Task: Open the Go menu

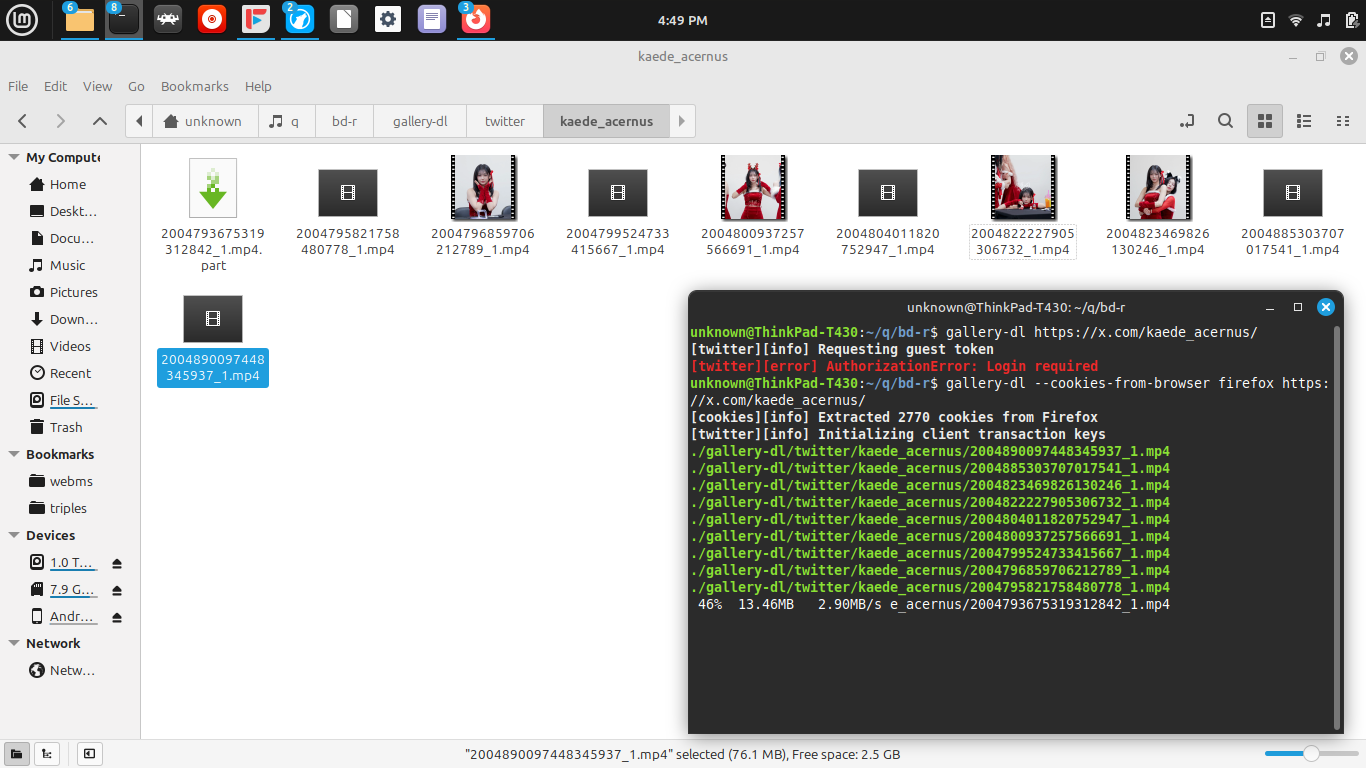Action: [x=136, y=86]
